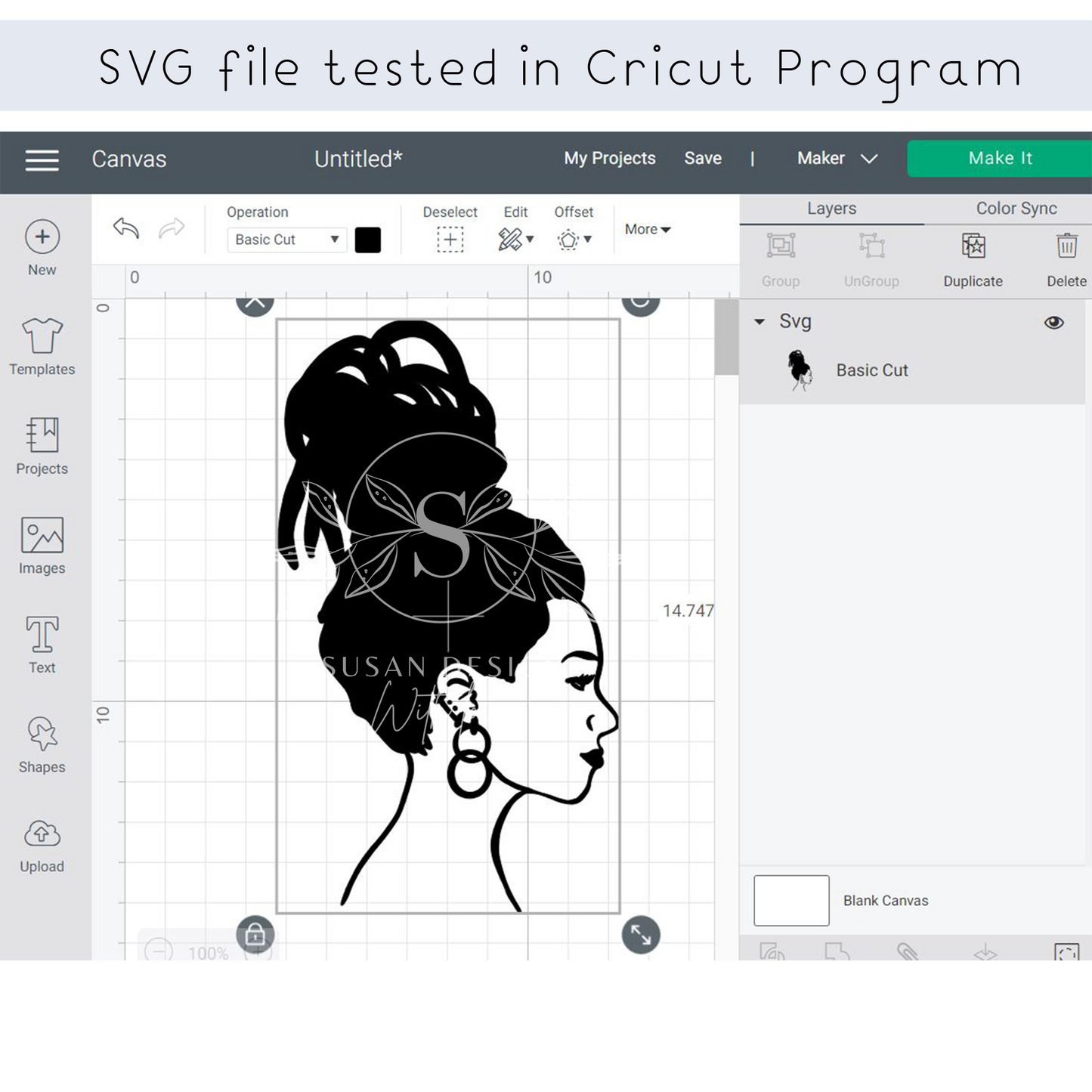Click the green Make It button
Image resolution: width=1092 pixels, height=1092 pixels.
999,159
